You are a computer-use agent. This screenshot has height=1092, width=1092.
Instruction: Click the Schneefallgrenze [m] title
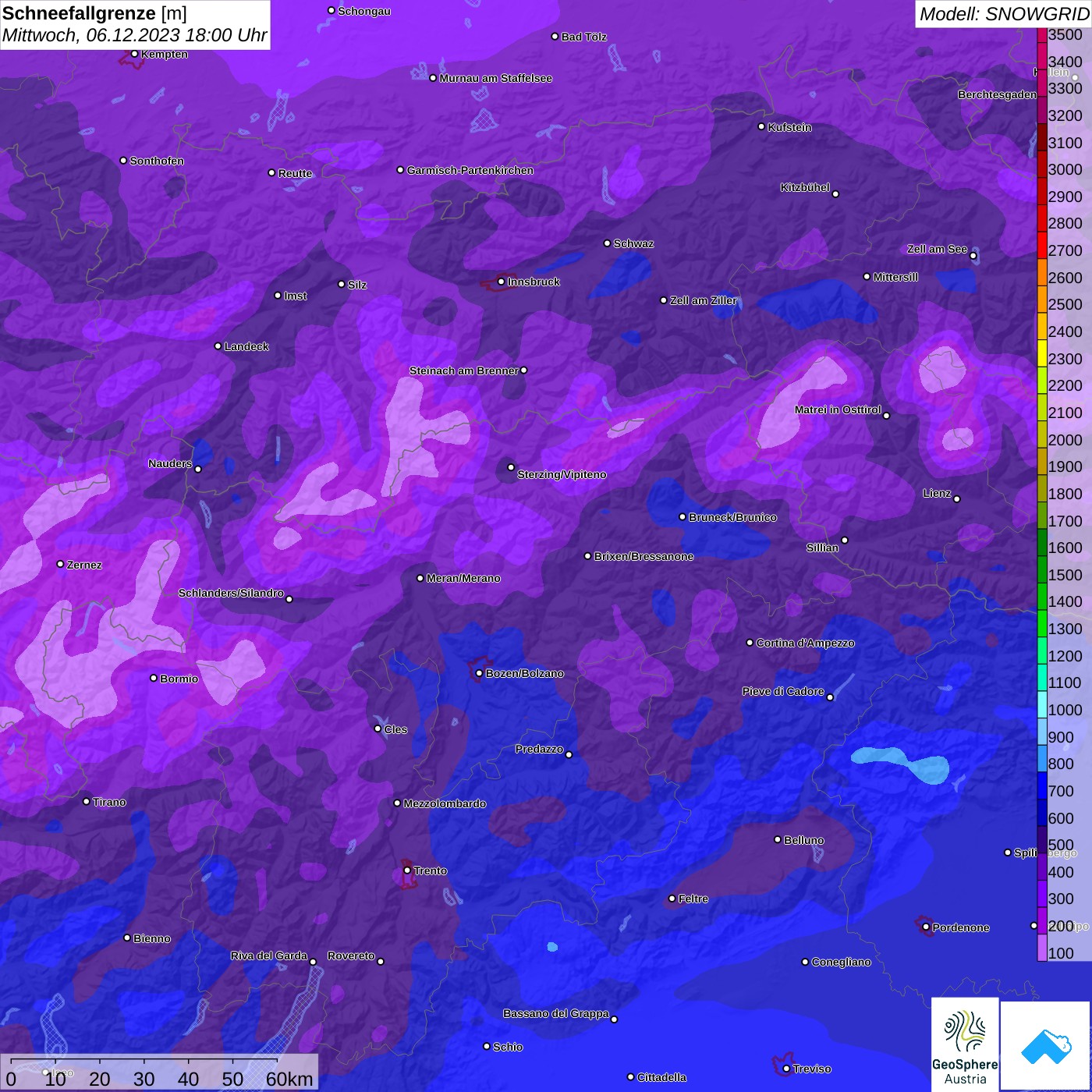(95, 13)
